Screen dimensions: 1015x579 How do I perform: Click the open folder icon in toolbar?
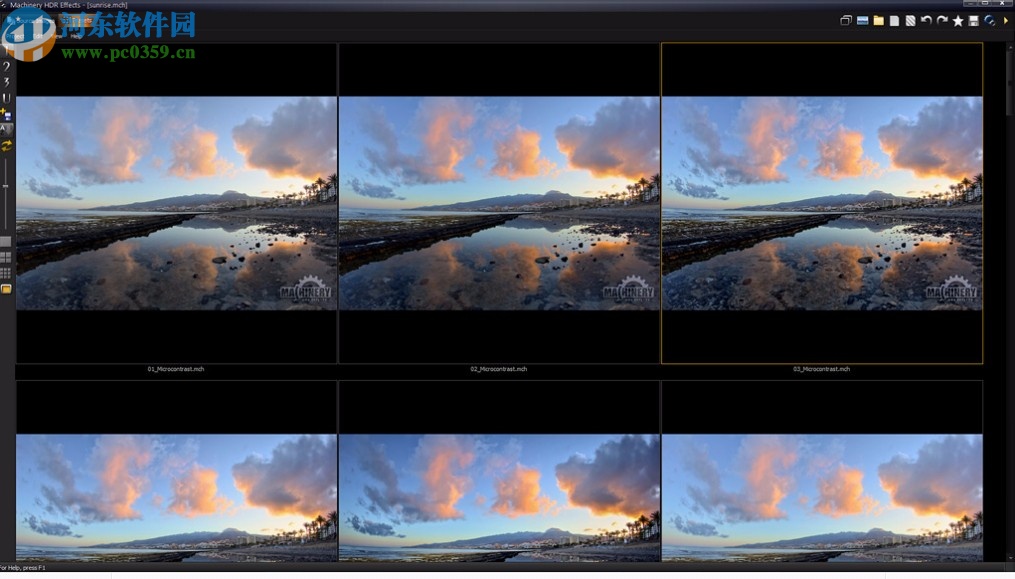(x=878, y=21)
